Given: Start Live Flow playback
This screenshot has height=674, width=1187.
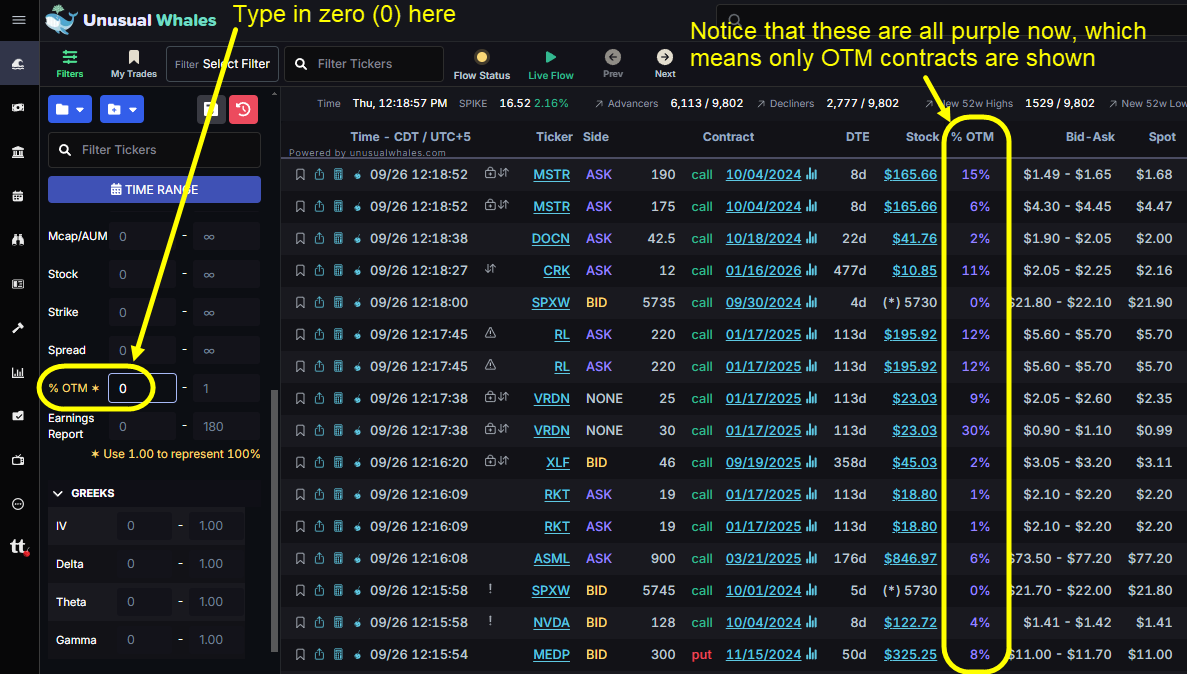Looking at the screenshot, I should (550, 64).
